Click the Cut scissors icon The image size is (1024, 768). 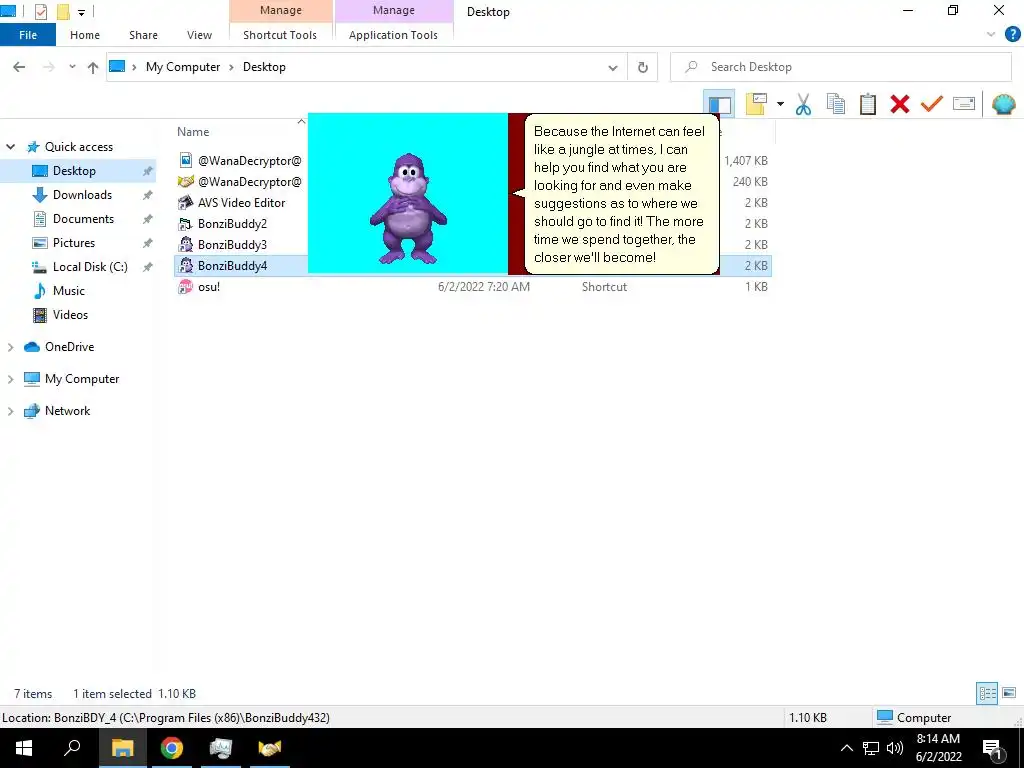point(803,104)
